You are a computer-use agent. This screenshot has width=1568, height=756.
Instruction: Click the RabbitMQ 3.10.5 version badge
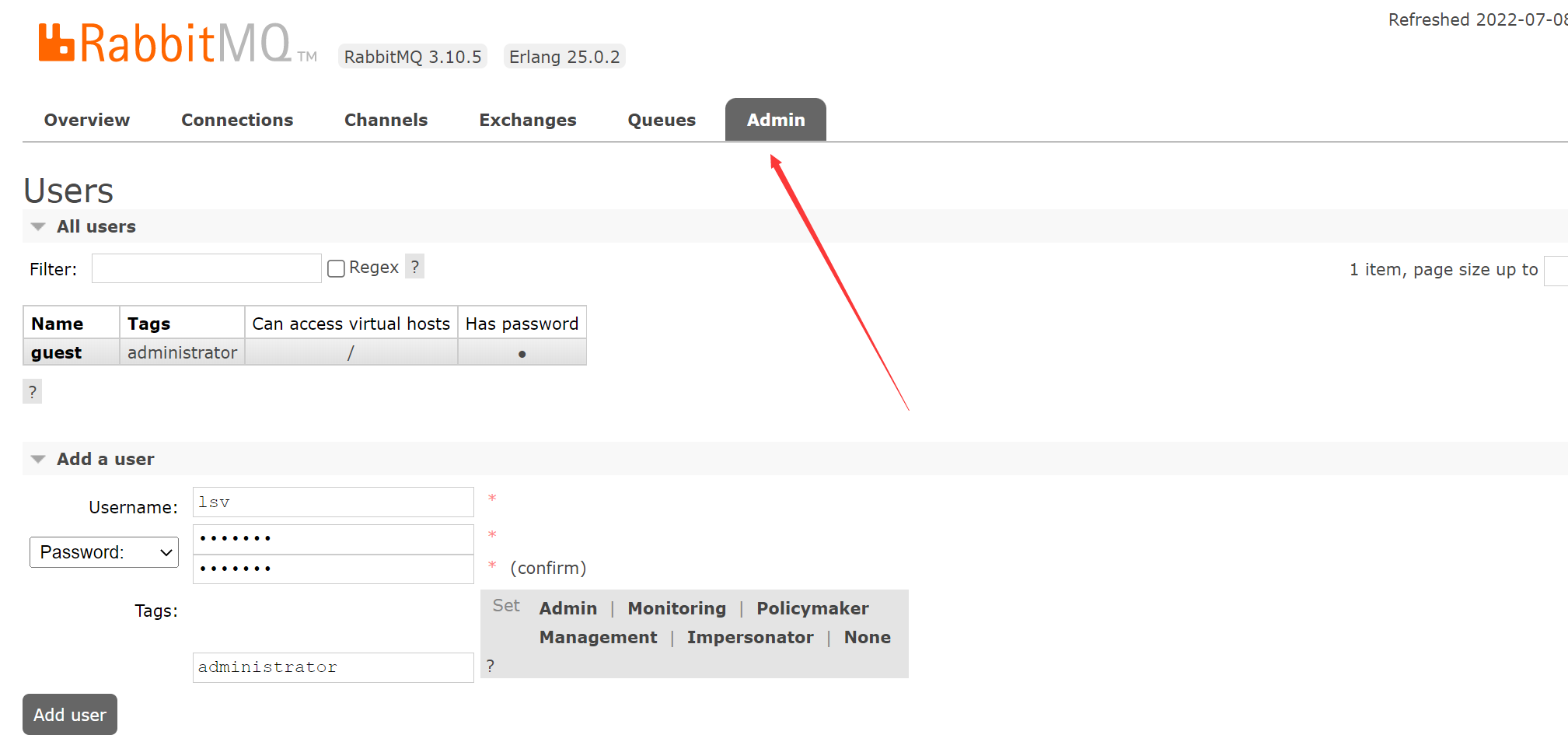(413, 57)
